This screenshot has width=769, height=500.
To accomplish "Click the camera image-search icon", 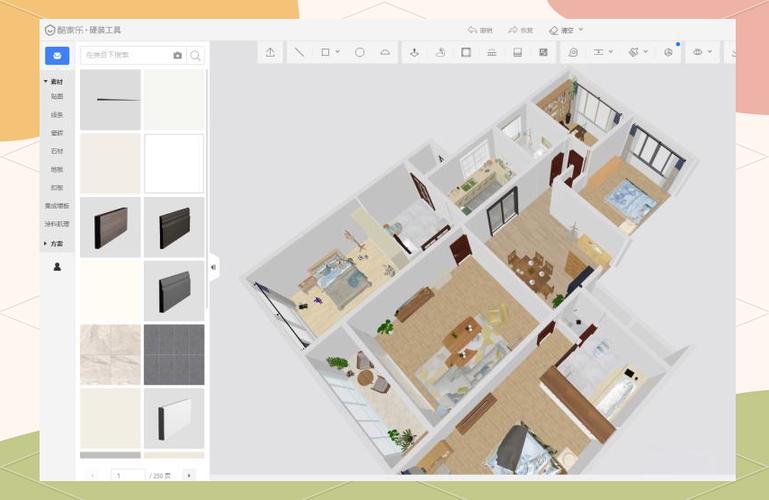I will [178, 56].
